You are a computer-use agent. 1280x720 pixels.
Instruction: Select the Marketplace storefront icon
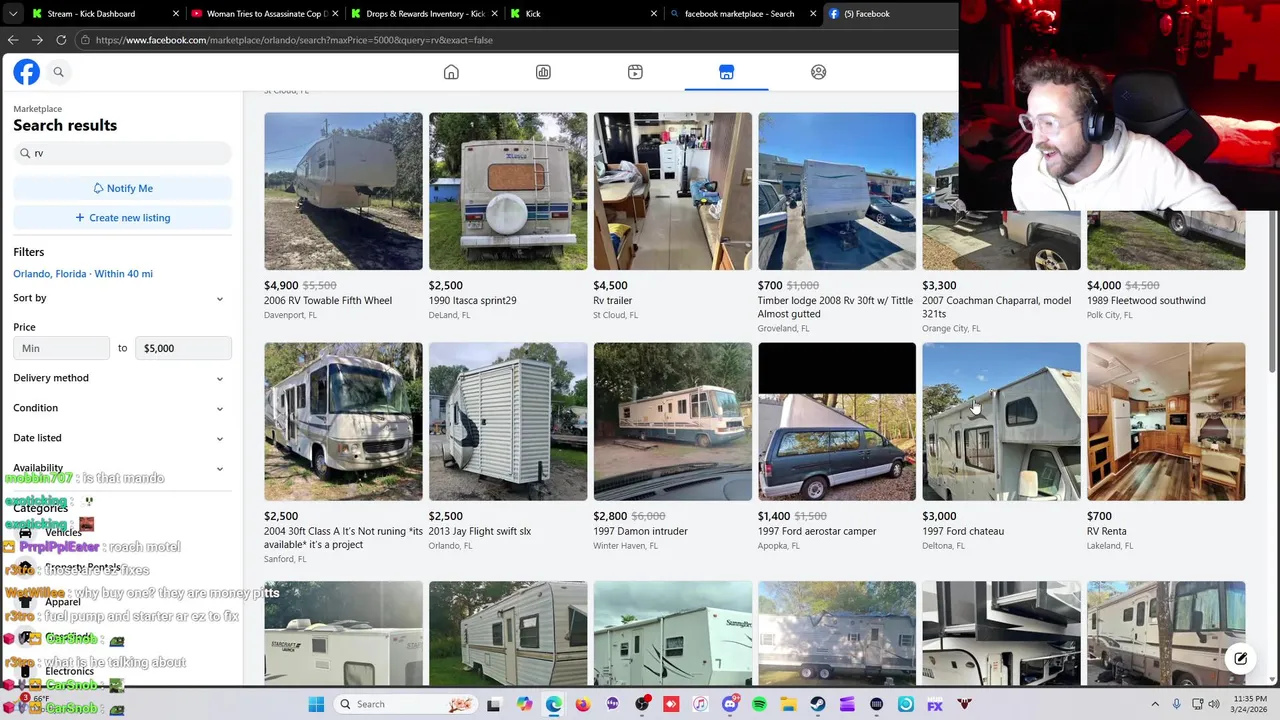[x=727, y=72]
